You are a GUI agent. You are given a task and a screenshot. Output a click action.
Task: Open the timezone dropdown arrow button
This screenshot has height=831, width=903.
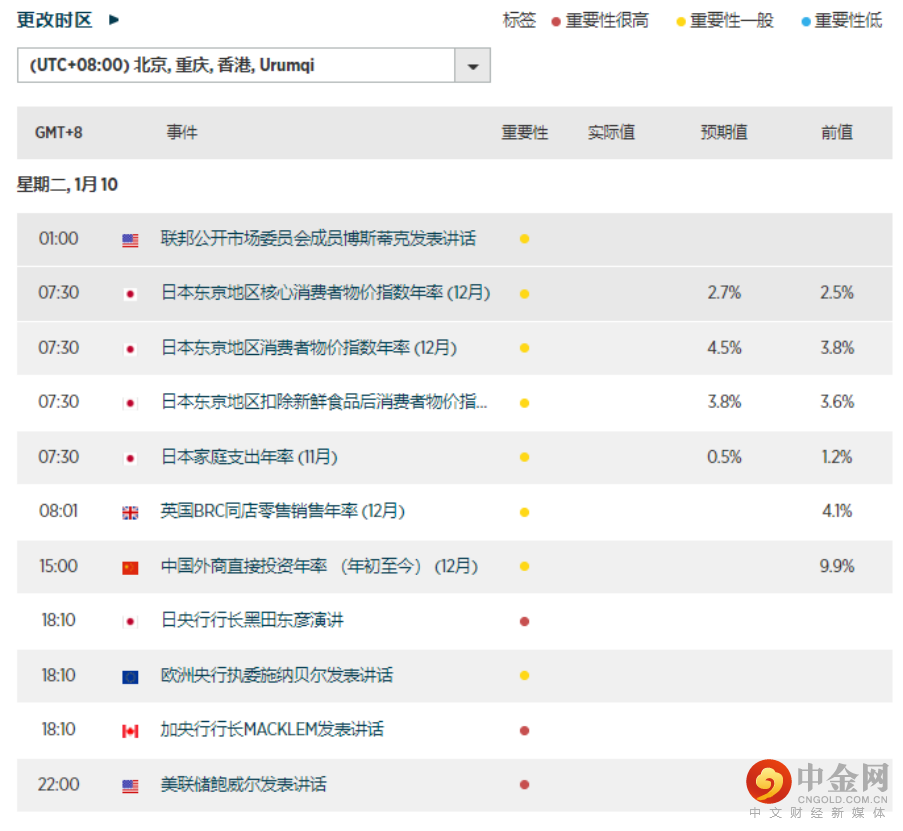473,66
